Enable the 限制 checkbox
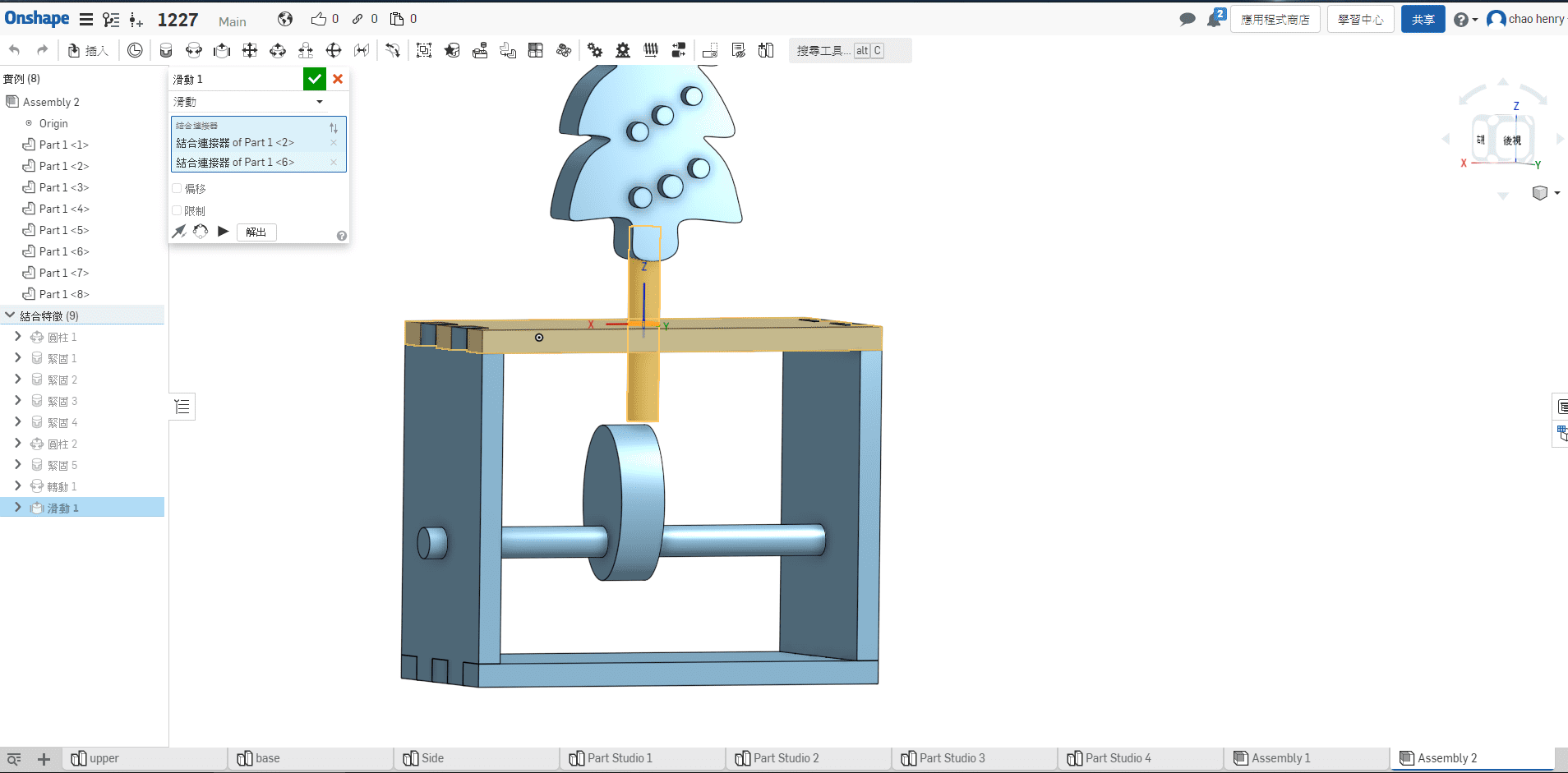 point(177,210)
